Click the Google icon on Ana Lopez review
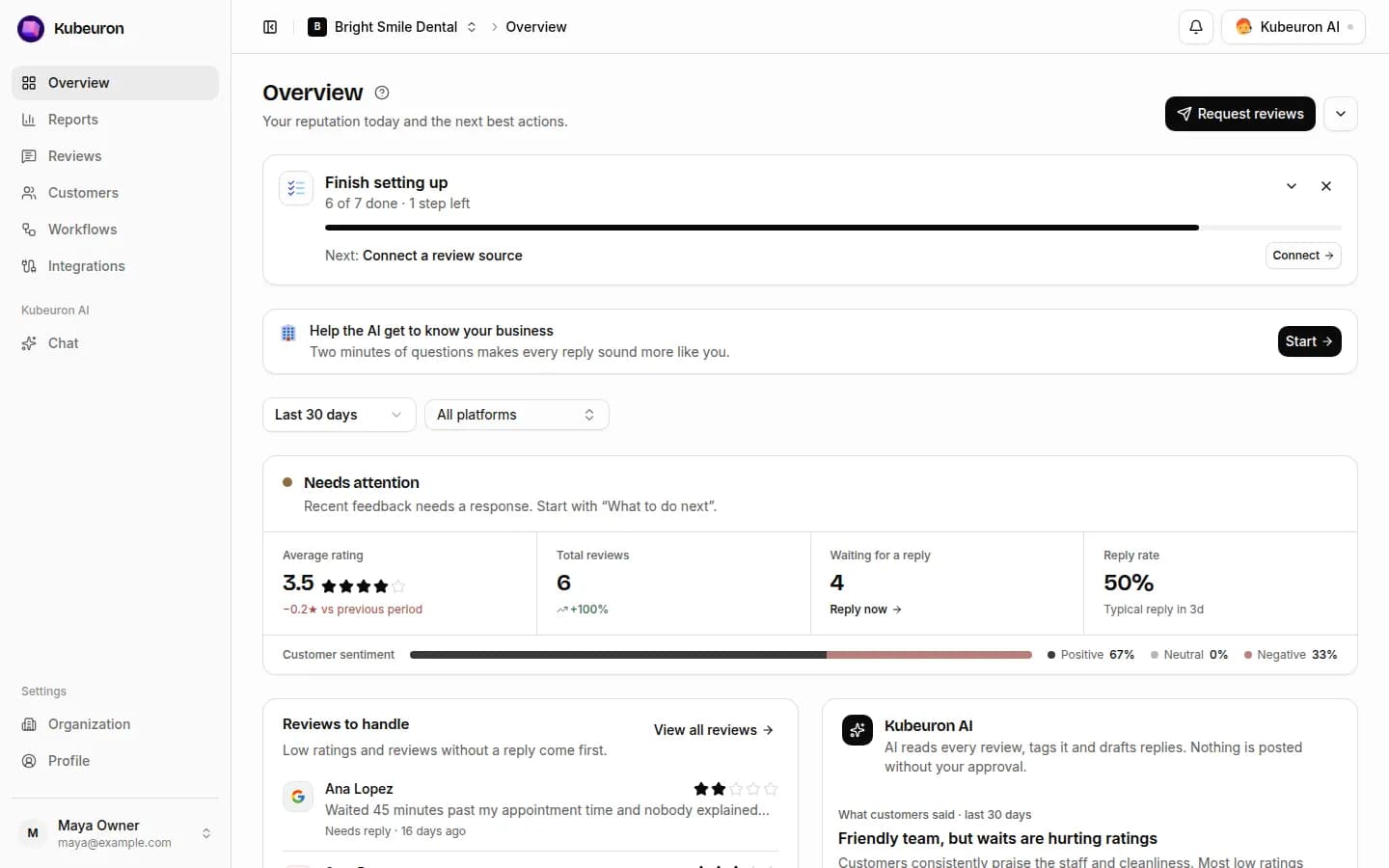1389x868 pixels. click(298, 797)
